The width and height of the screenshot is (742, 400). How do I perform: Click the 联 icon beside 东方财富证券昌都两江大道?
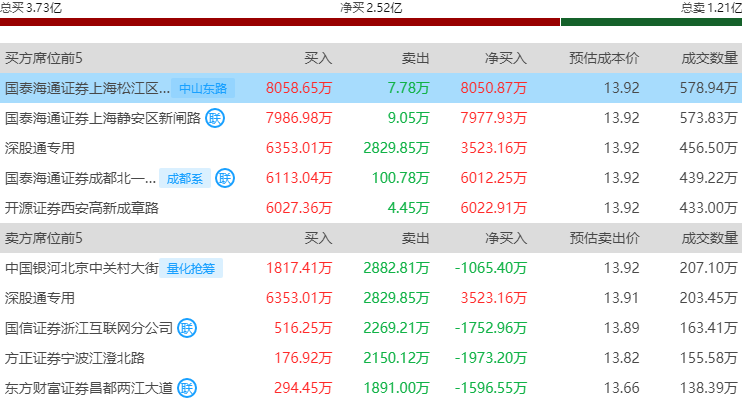point(187,388)
